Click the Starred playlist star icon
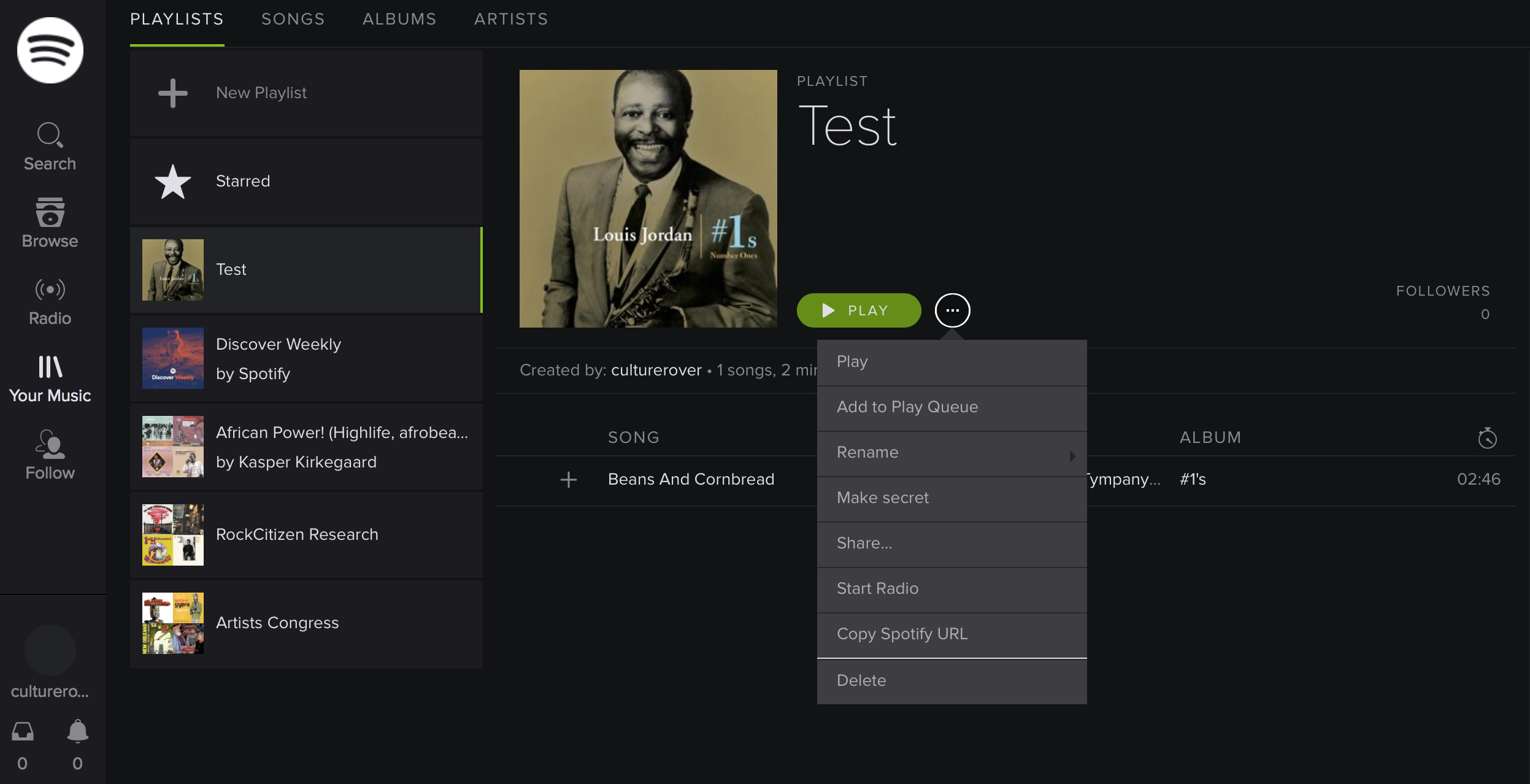Image resolution: width=1530 pixels, height=784 pixels. (x=172, y=180)
